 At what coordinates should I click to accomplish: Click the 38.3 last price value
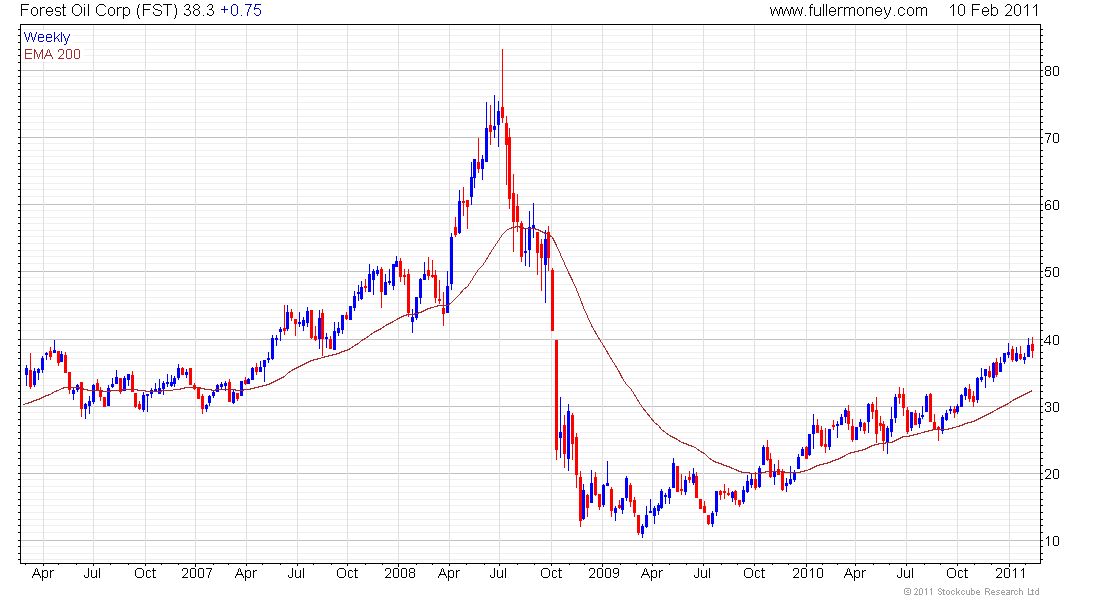[199, 11]
